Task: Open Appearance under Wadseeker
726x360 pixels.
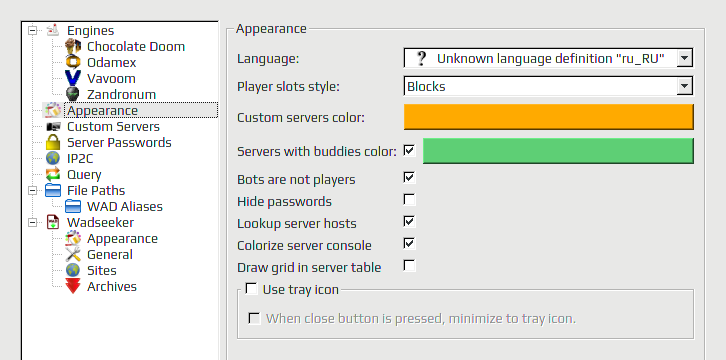Action: point(122,239)
